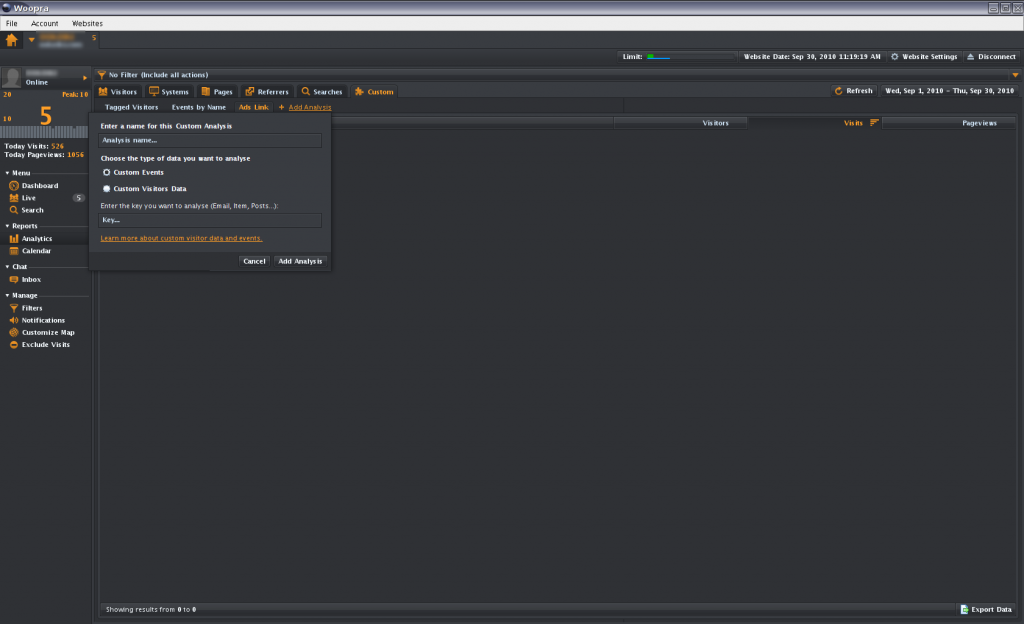Select the Custom Events radio button
1024x624 pixels.
click(x=106, y=172)
